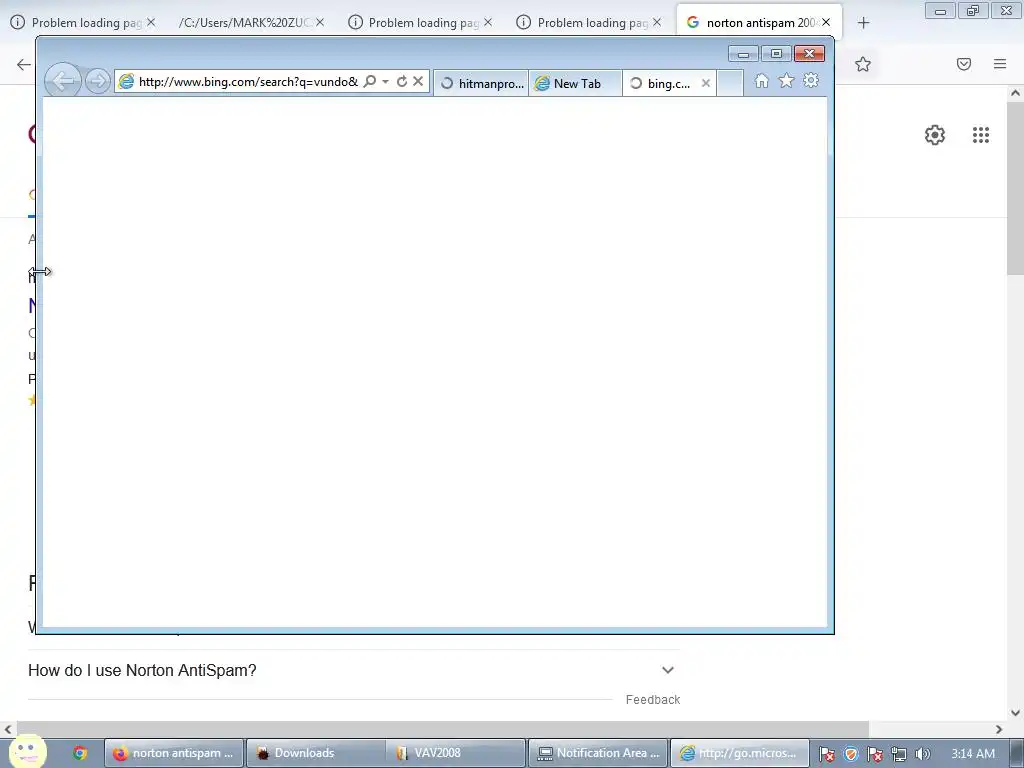This screenshot has width=1024, height=768.
Task: Switch to the hitmanpro tab in IE
Action: click(481, 84)
